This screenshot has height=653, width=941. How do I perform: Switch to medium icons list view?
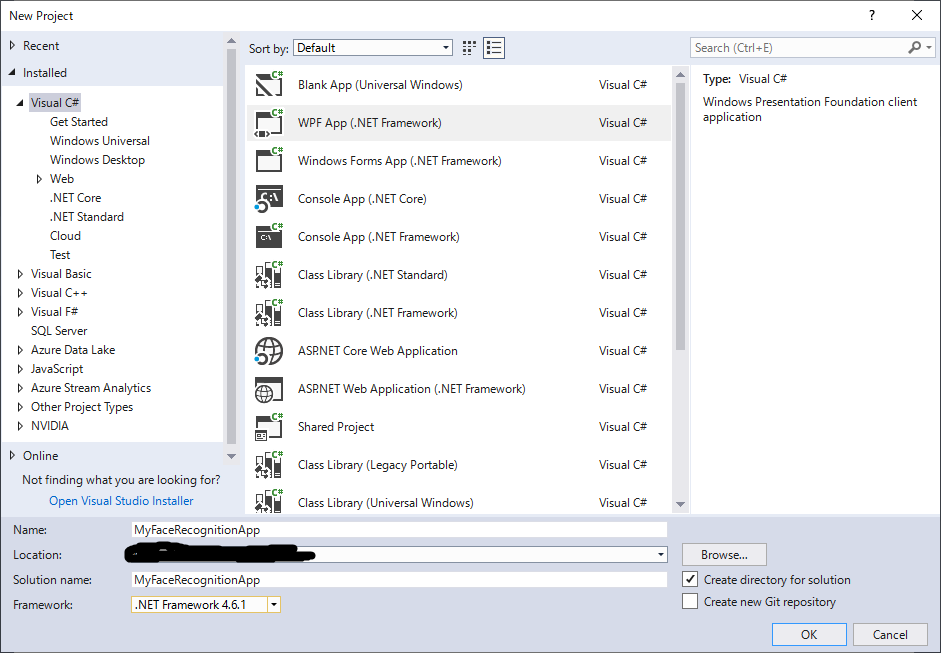coord(494,48)
